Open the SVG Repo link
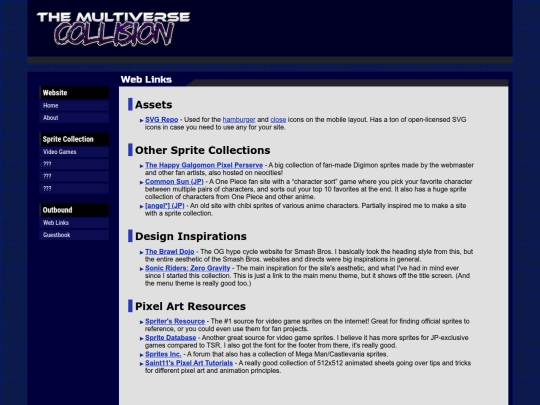This screenshot has width=540, height=405. point(162,120)
